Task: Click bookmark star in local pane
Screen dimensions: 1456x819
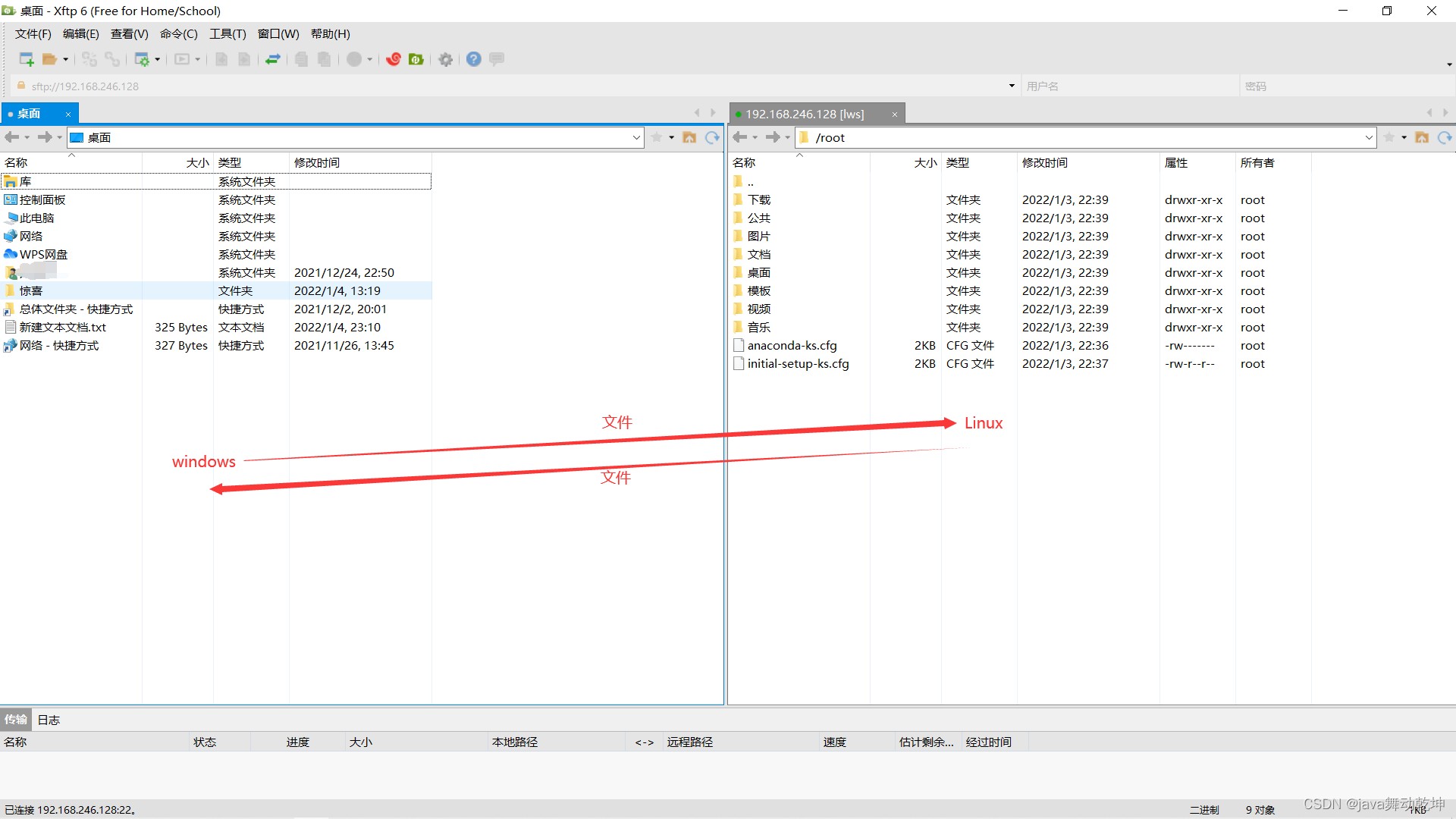Action: point(657,137)
